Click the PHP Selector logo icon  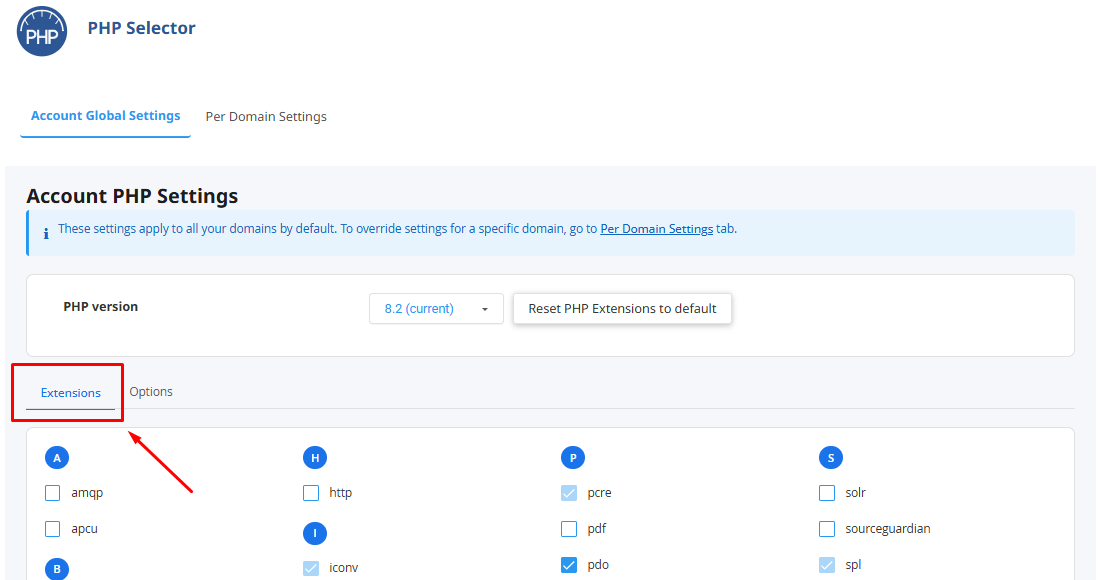pos(42,32)
